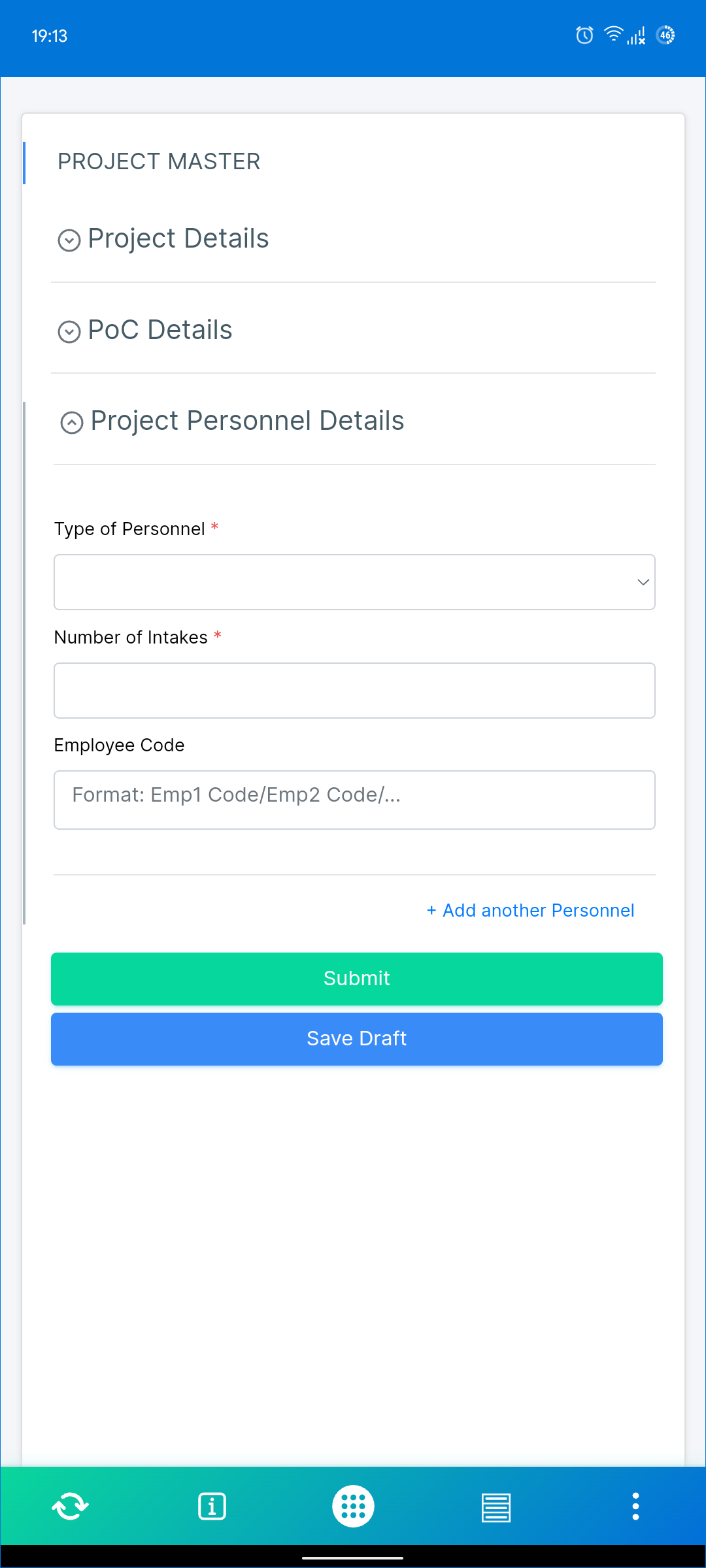
Task: Tap Save Draft to store the form
Action: click(357, 1038)
